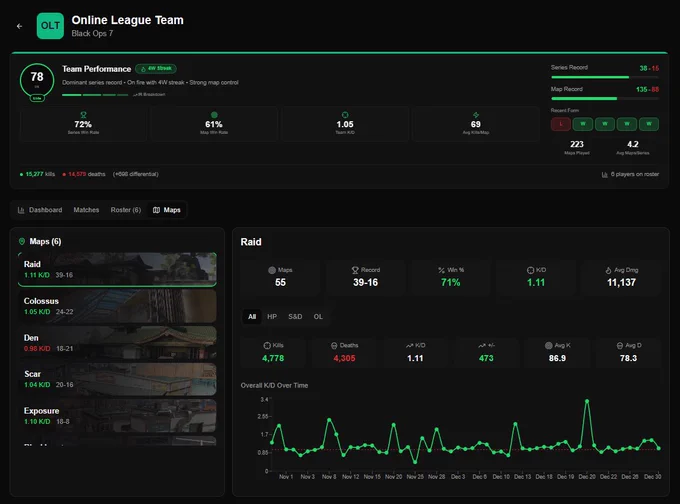Click the 4,305 Deaths value
This screenshot has height=504, width=680.
tap(344, 358)
